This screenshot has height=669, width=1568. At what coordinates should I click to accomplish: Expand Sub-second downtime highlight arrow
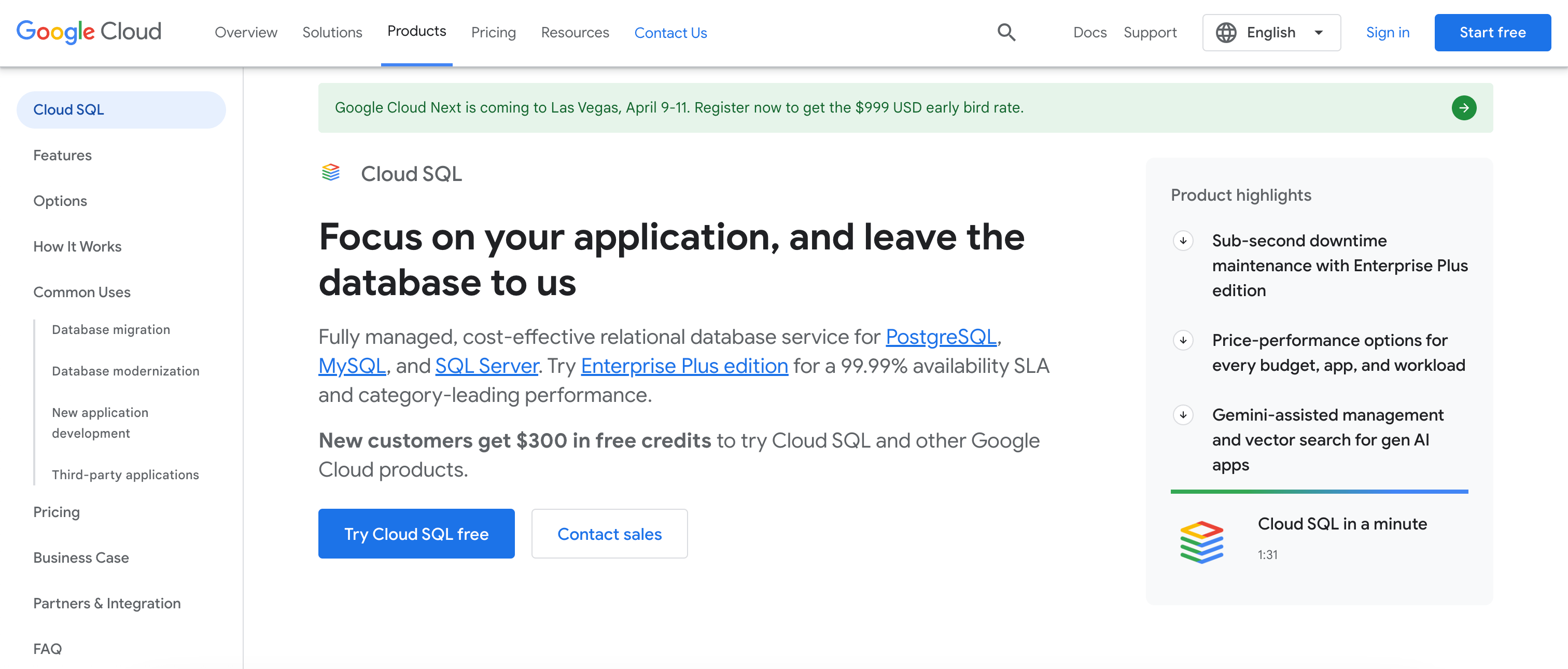(x=1183, y=241)
